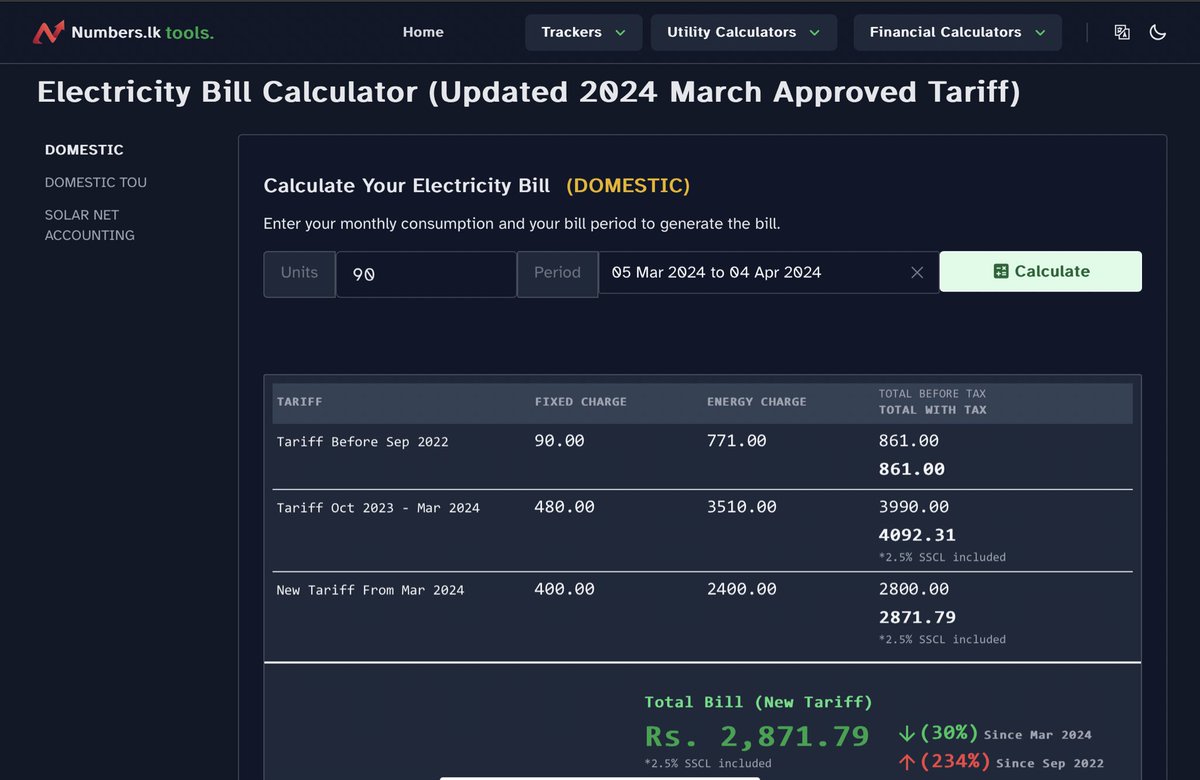Expand the Financial Calculators dropdown
Screen dimensions: 1200x780
[958, 32]
